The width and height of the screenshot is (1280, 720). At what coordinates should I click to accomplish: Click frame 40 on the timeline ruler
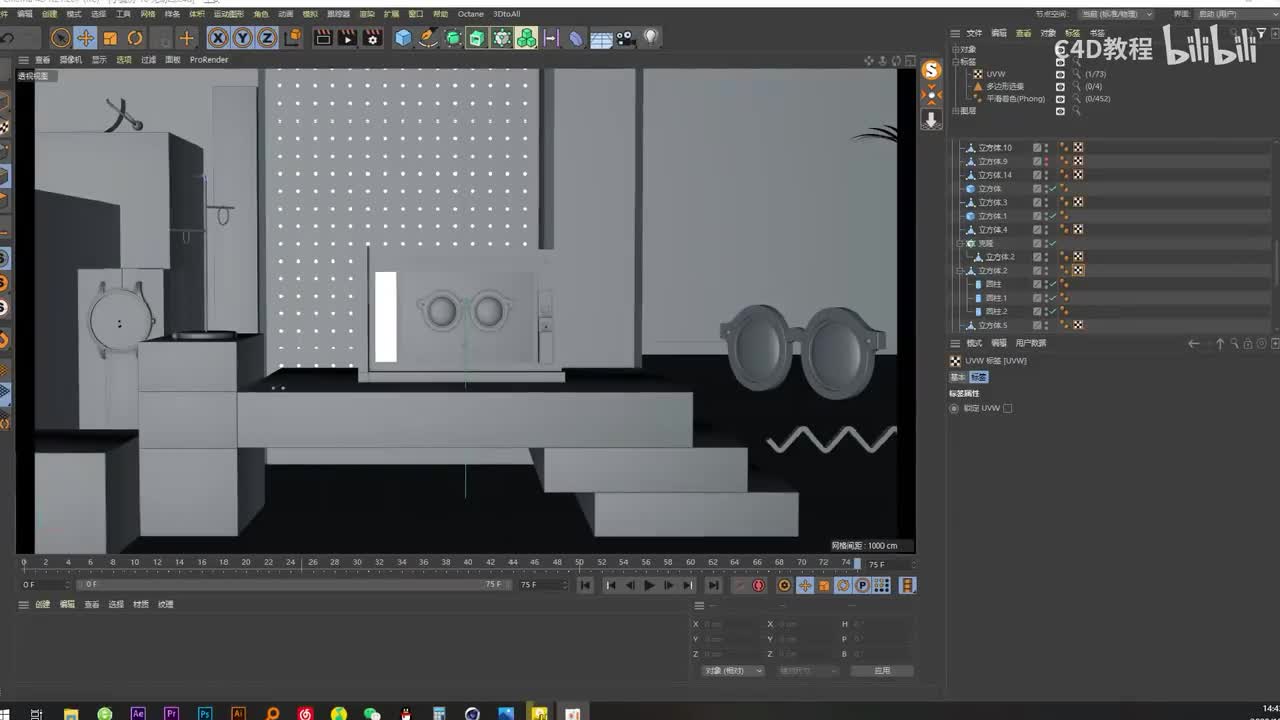point(468,562)
